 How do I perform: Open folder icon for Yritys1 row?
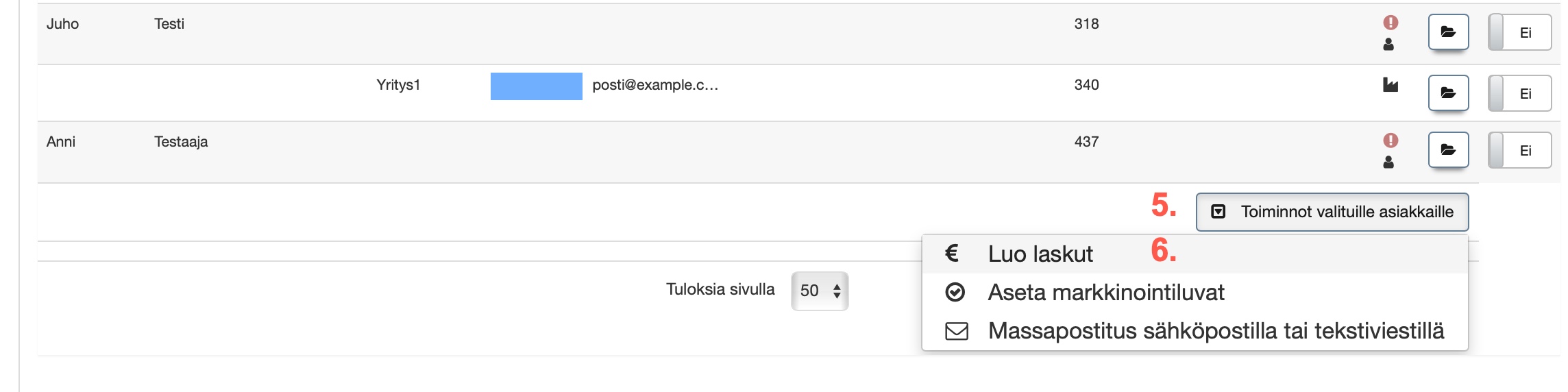(x=1448, y=93)
